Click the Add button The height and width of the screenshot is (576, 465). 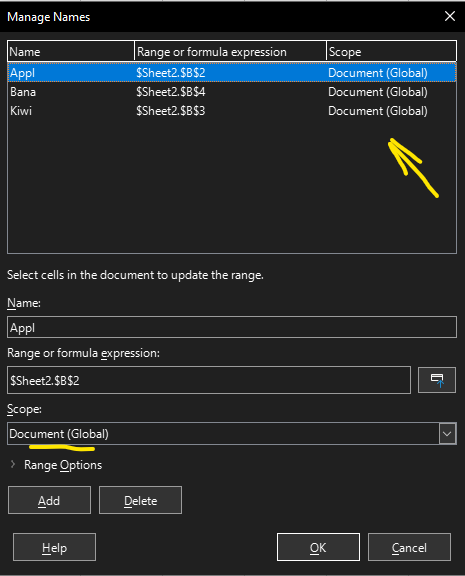point(49,500)
